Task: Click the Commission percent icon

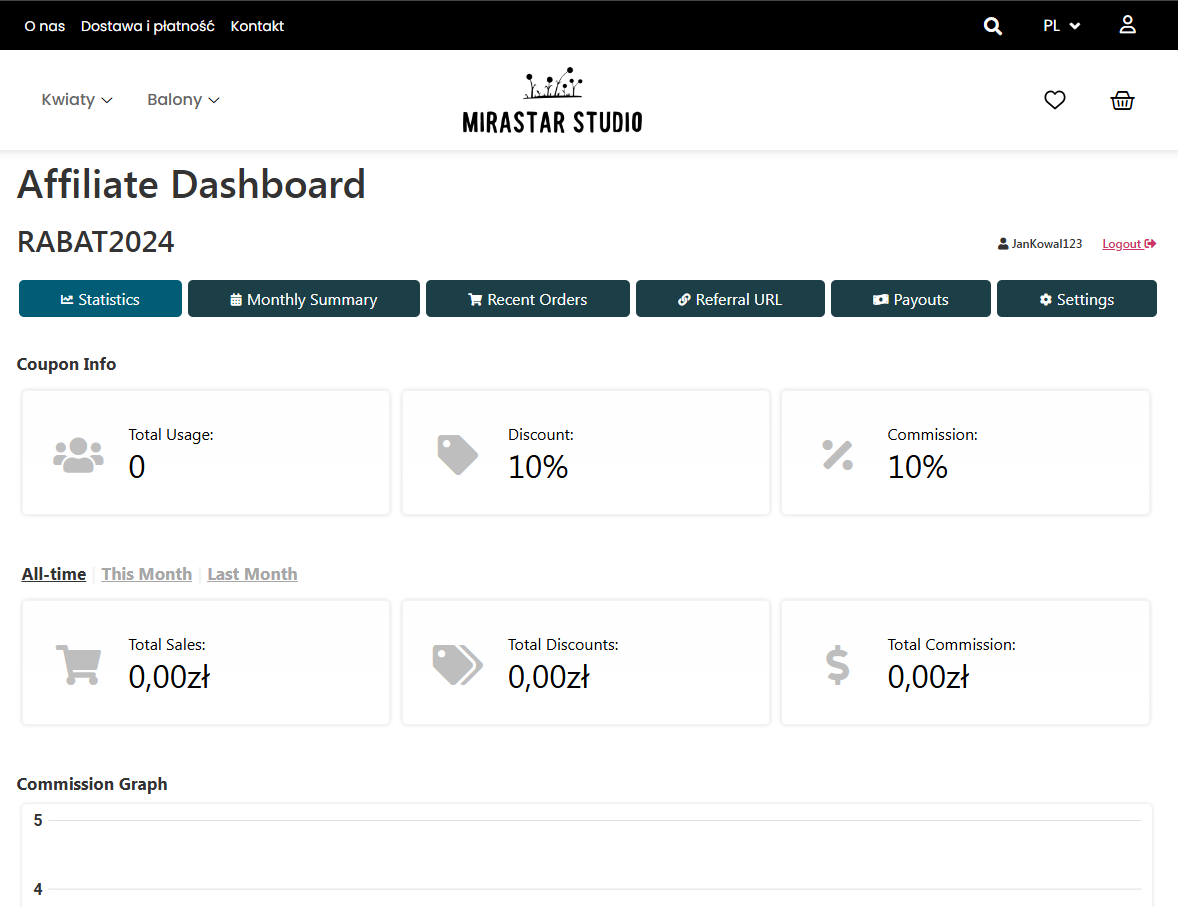Action: [x=837, y=455]
